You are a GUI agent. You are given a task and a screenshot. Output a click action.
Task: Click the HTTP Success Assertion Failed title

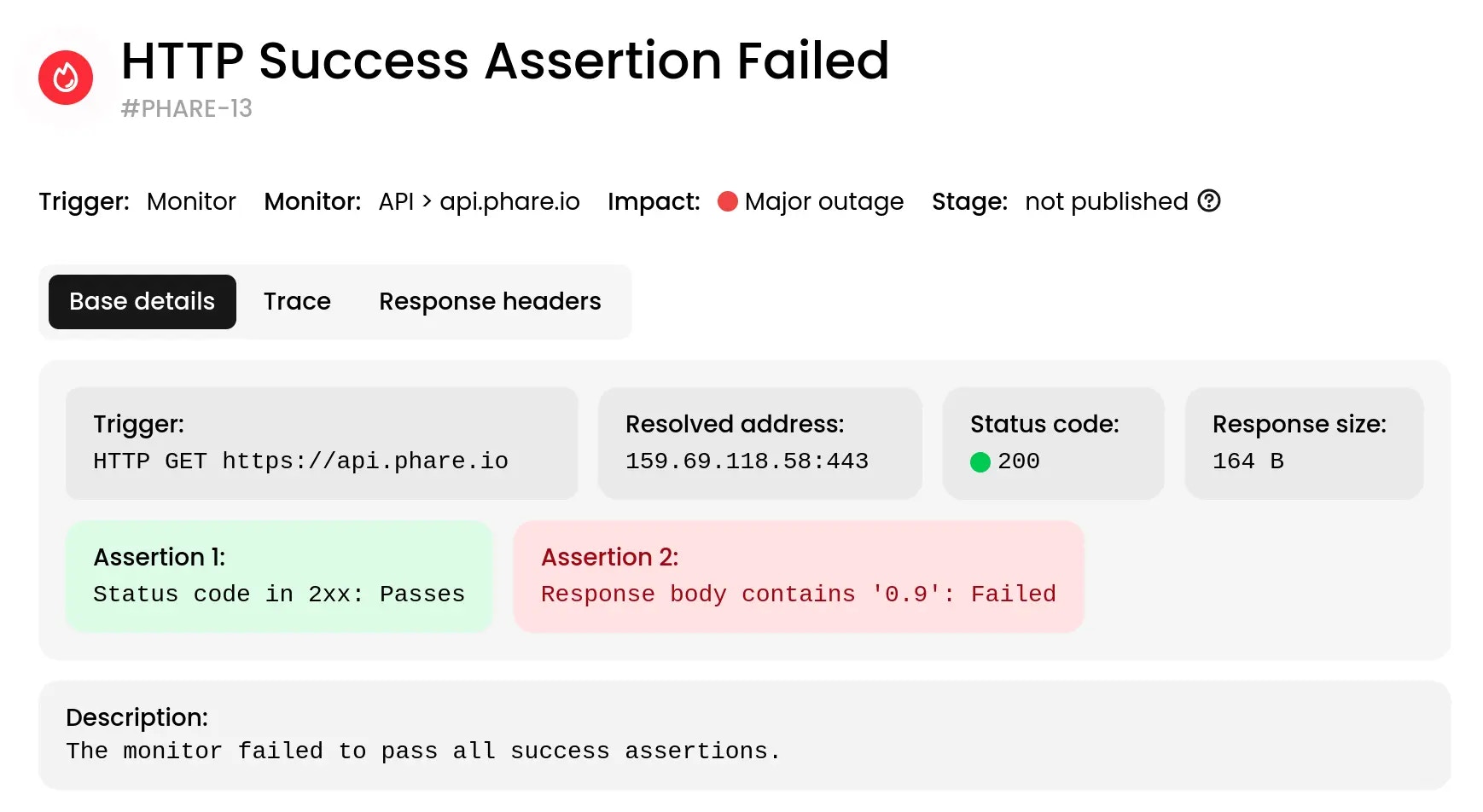tap(505, 61)
